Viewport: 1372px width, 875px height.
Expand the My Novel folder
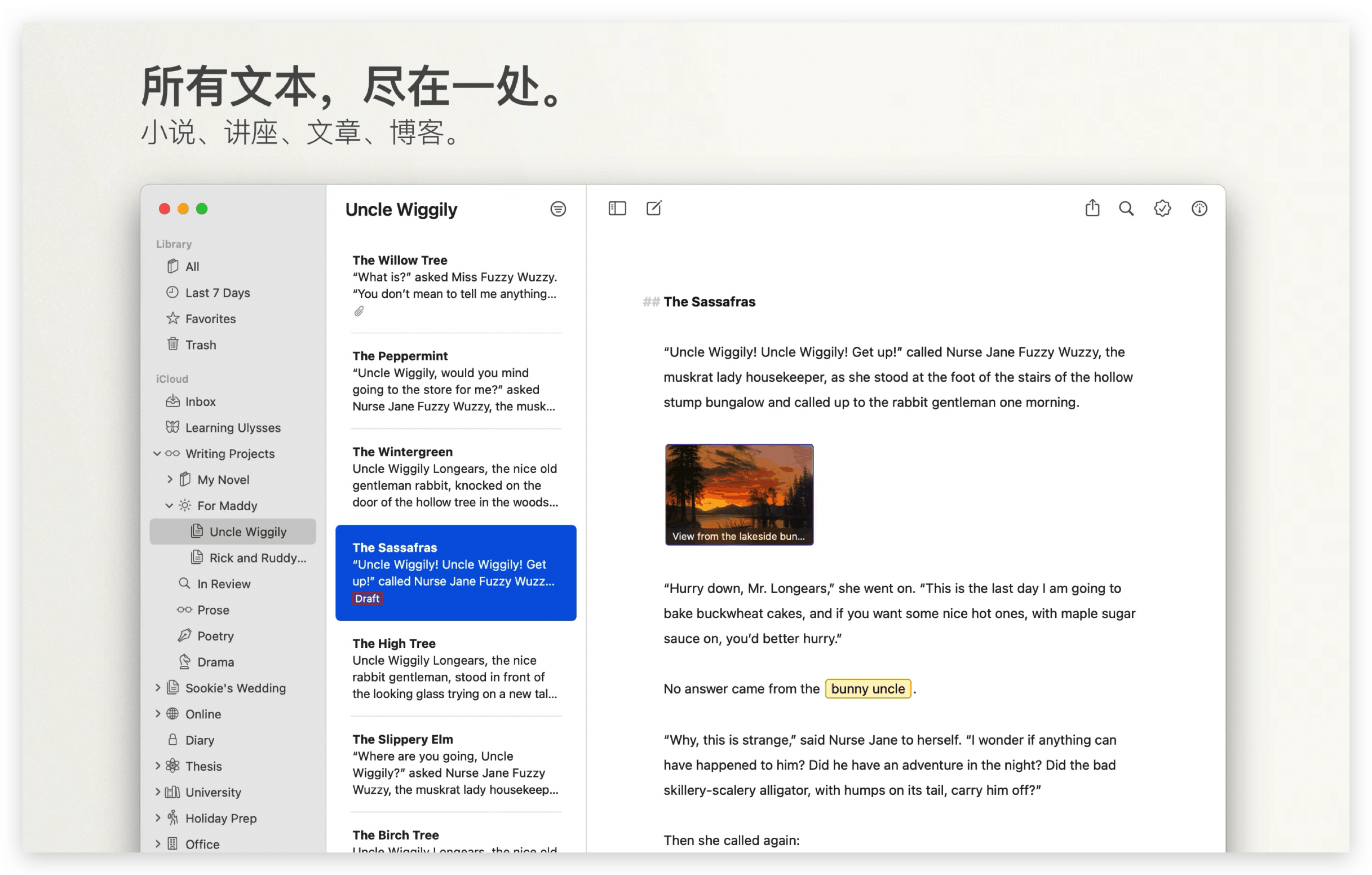point(169,479)
